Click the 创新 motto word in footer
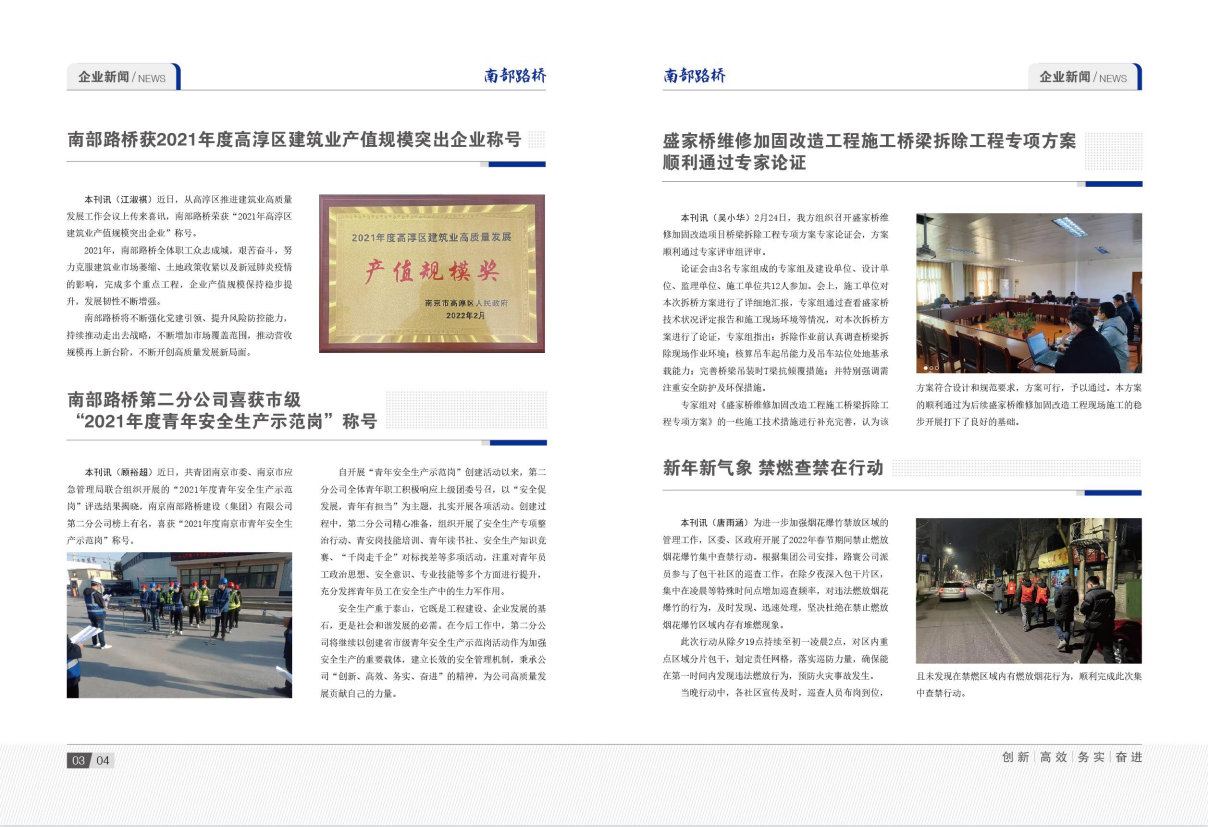 [1015, 757]
